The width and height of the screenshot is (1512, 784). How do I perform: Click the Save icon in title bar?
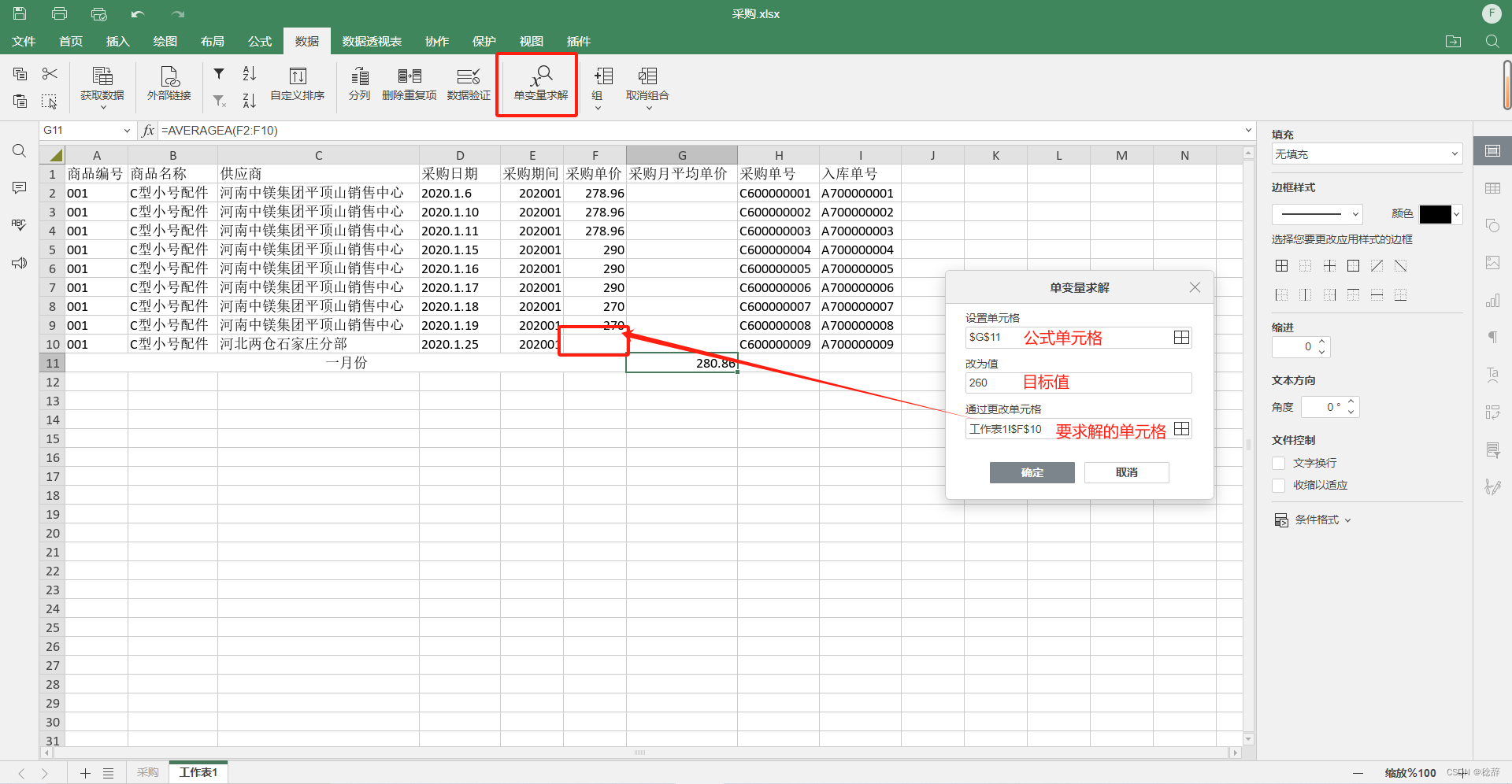20,13
